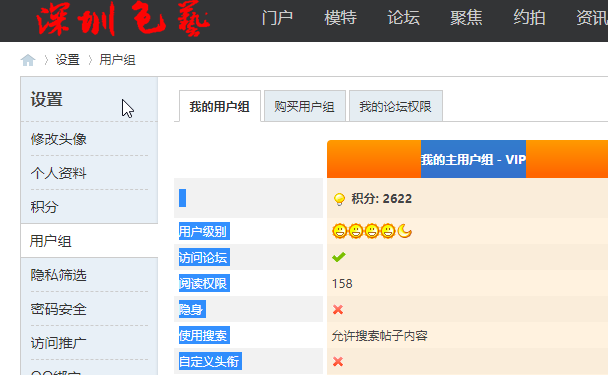608x375 pixels.
Task: Open the 聚焦 nav item
Action: point(466,18)
